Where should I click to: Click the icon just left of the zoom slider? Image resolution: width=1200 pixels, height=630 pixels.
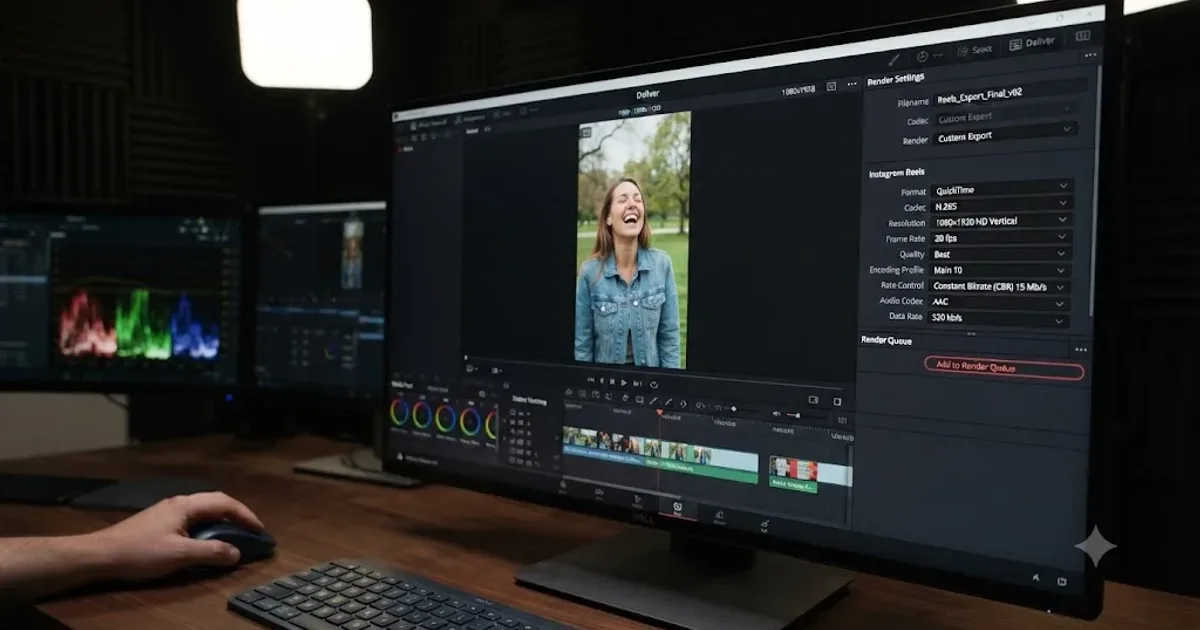(x=717, y=407)
